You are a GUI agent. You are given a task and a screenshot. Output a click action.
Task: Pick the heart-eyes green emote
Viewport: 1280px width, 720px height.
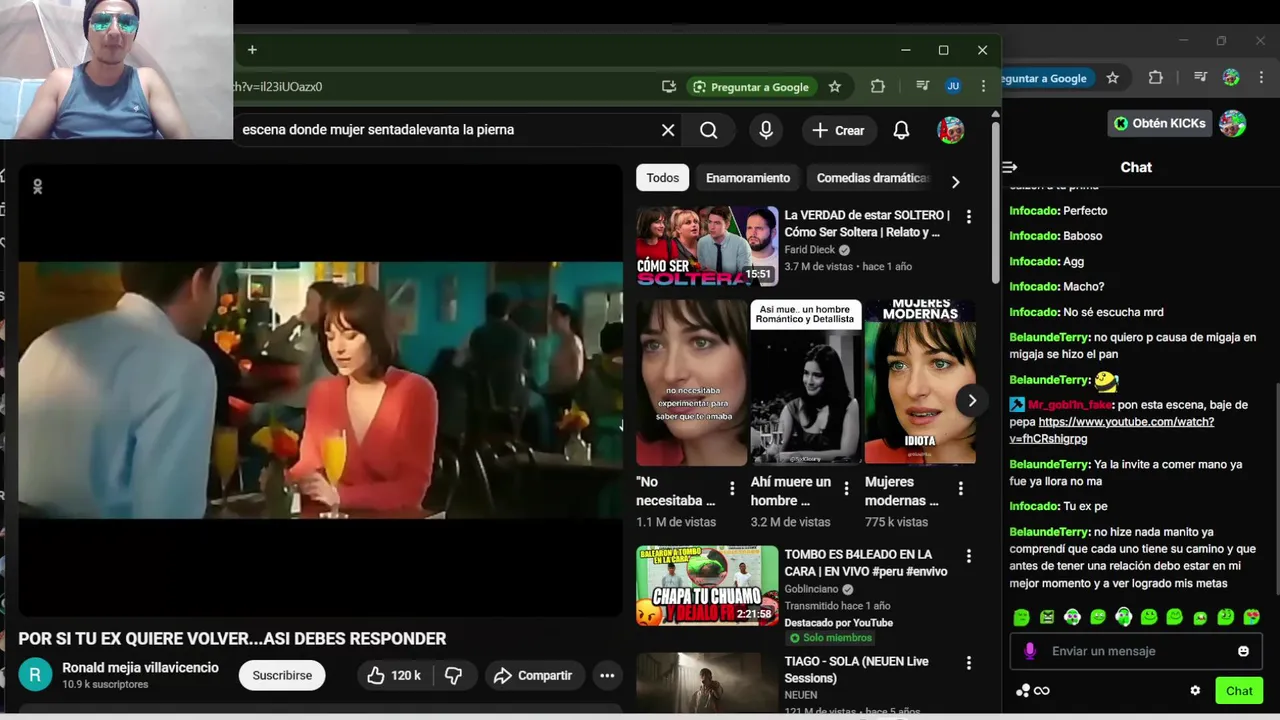tap(1251, 617)
